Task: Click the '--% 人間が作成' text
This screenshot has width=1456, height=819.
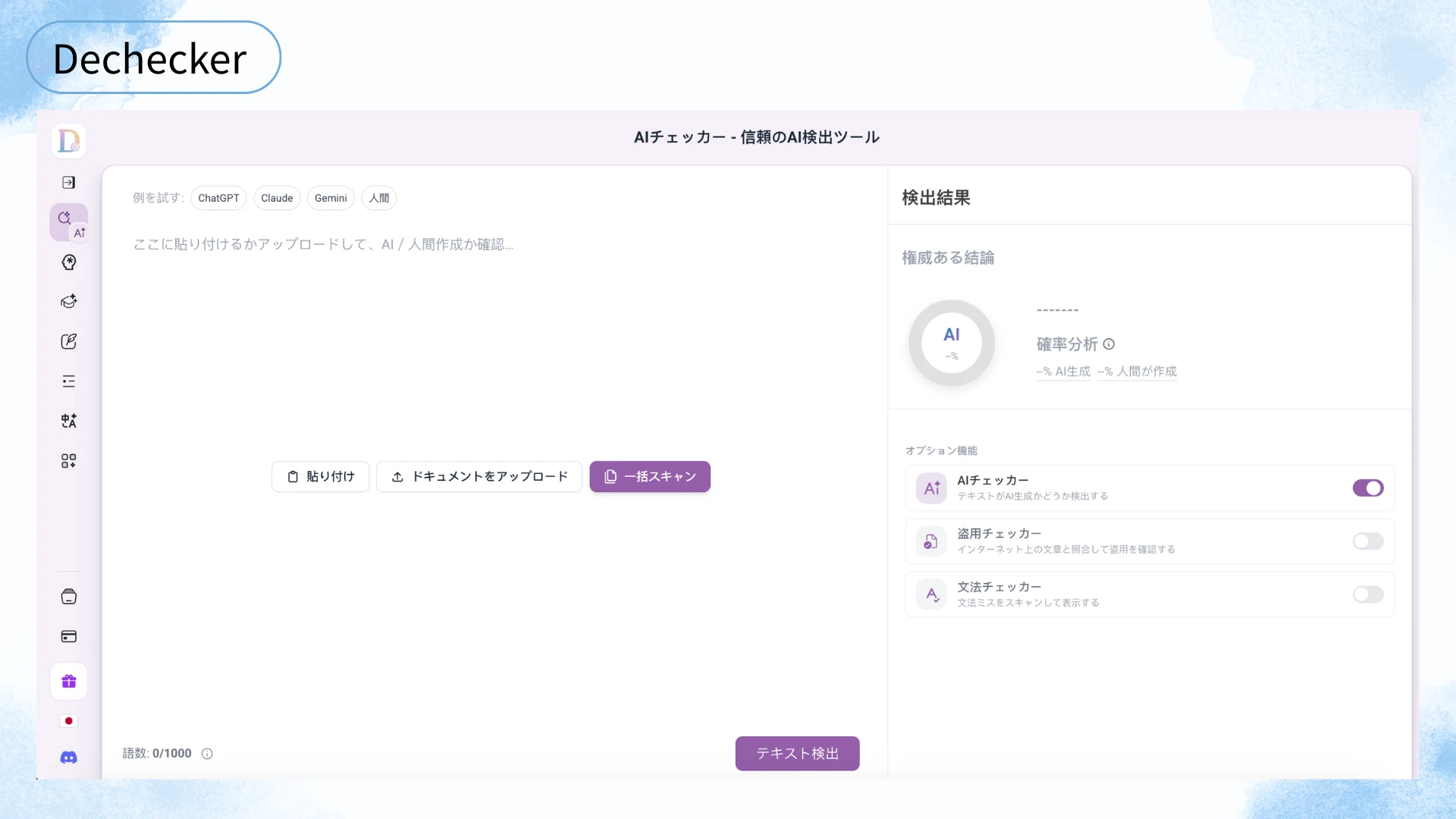Action: [1137, 372]
